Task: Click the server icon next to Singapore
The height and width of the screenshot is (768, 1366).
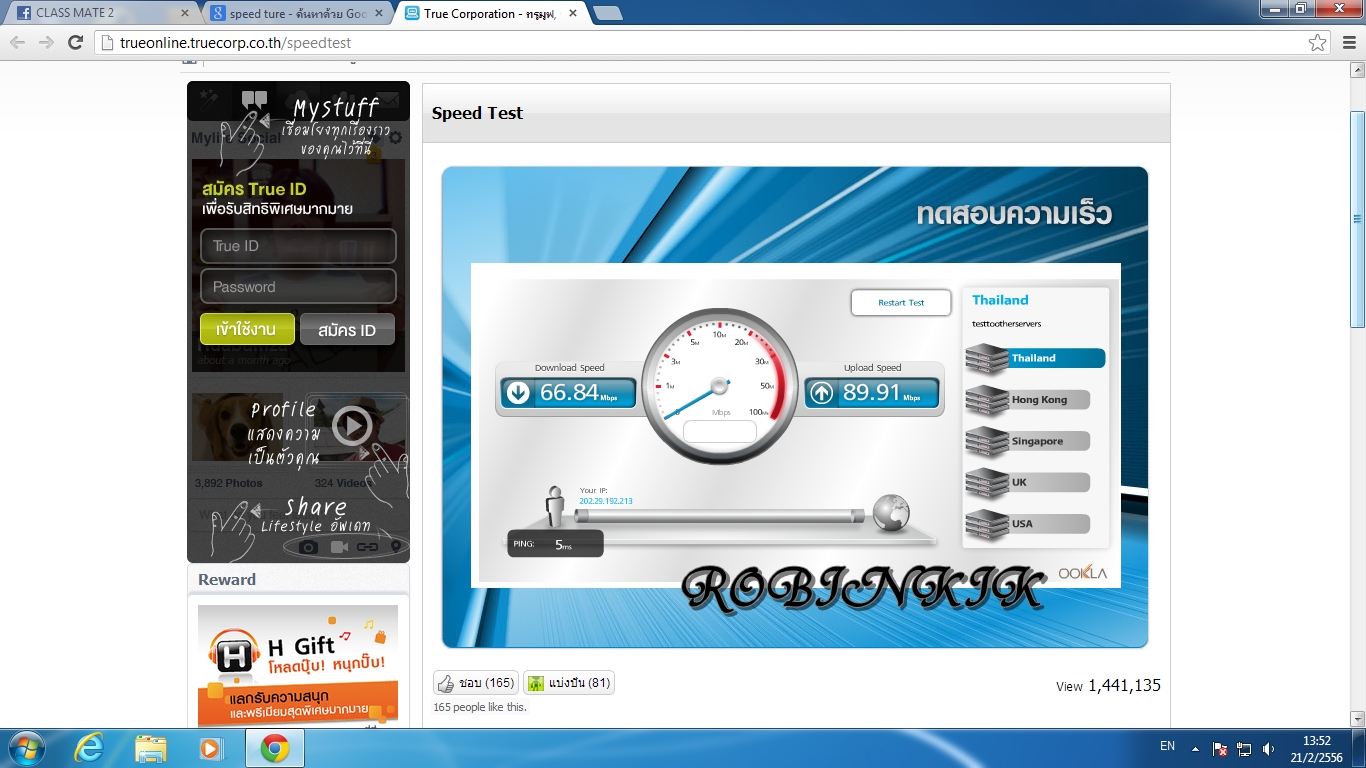Action: [987, 441]
